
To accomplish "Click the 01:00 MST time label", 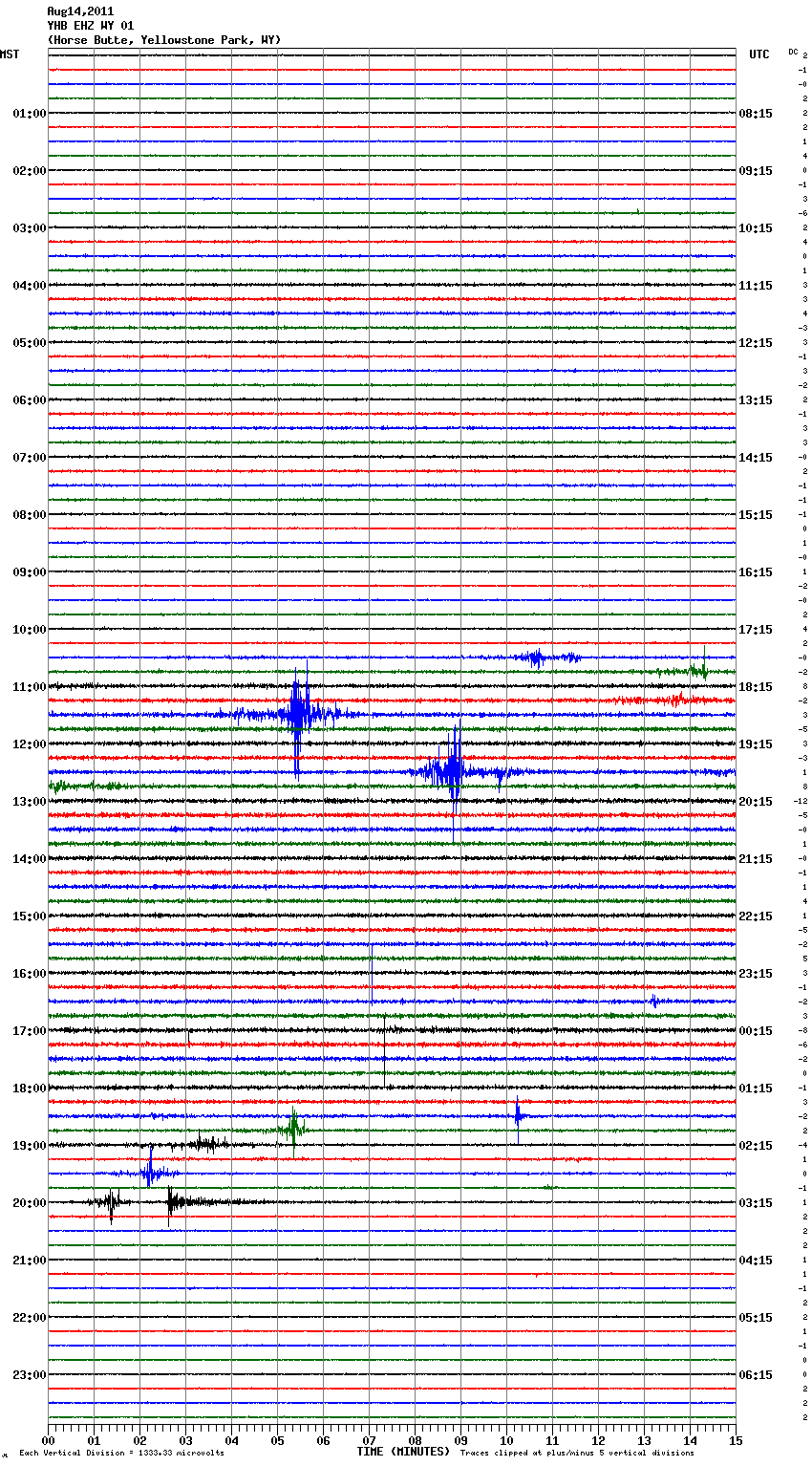I will point(29,114).
